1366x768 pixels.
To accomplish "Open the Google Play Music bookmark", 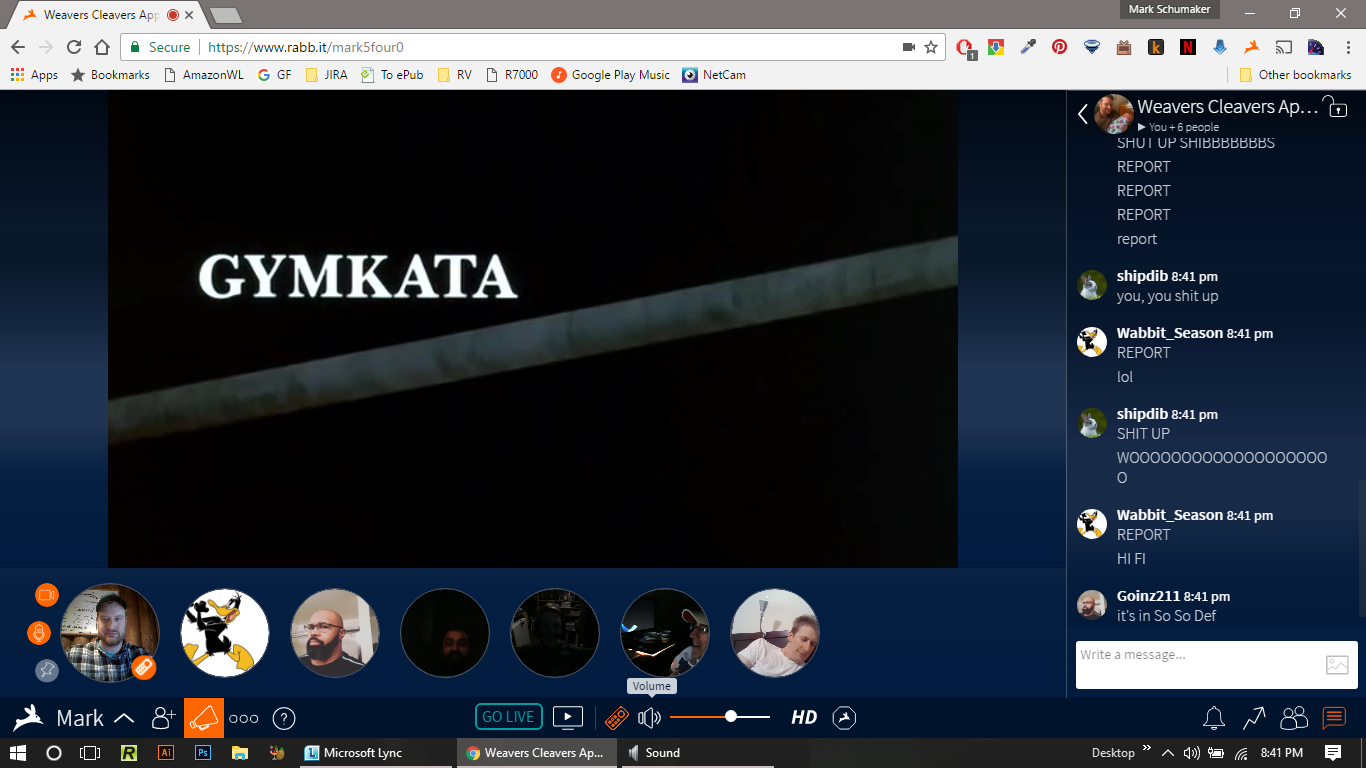I will [x=611, y=75].
